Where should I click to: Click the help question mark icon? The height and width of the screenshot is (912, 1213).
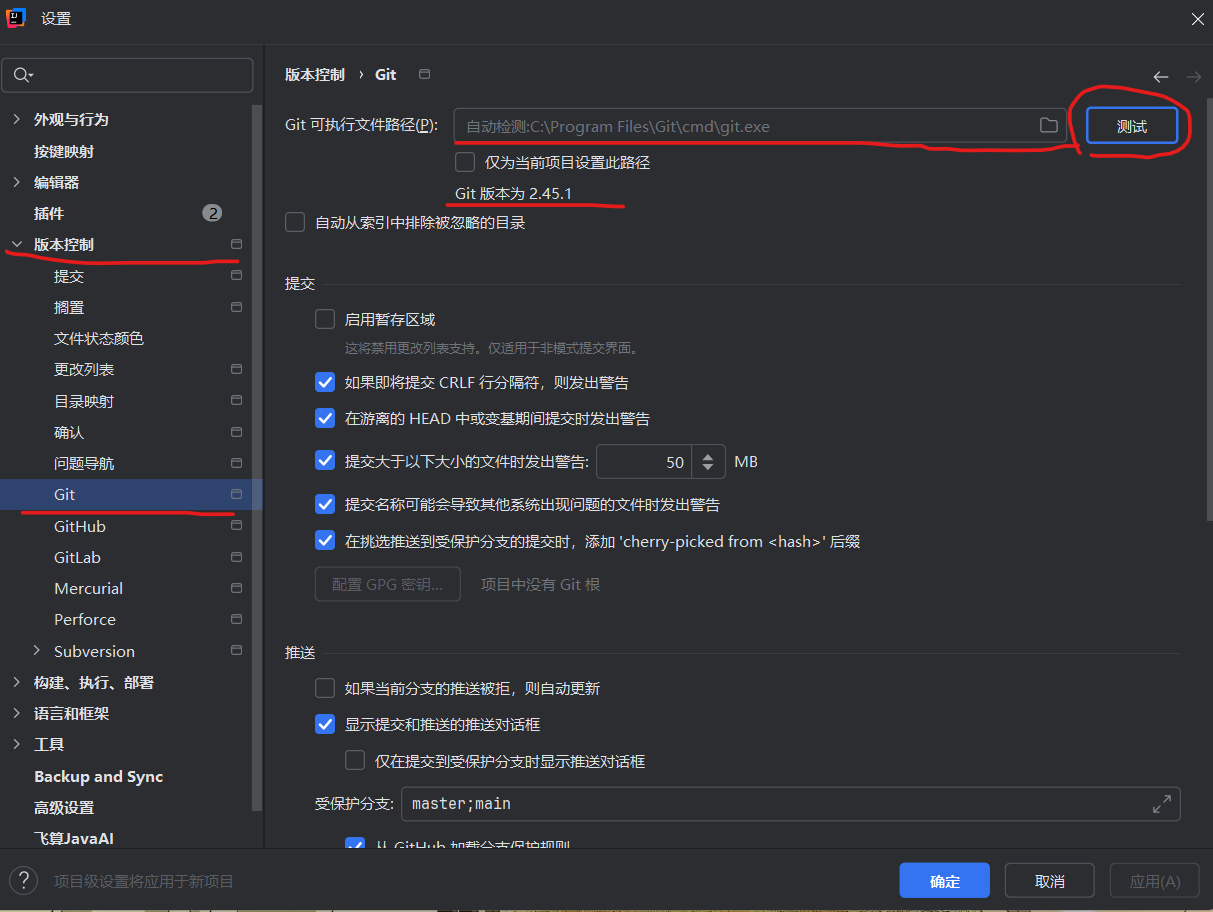pos(22,881)
